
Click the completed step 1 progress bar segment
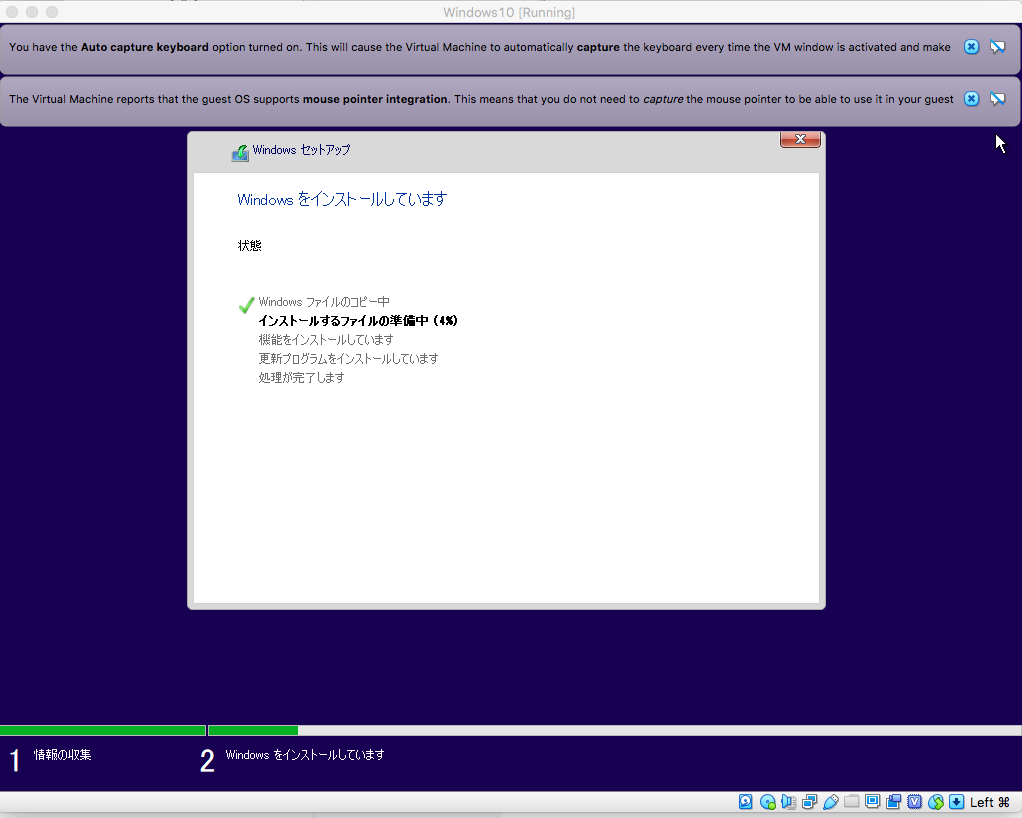click(103, 731)
